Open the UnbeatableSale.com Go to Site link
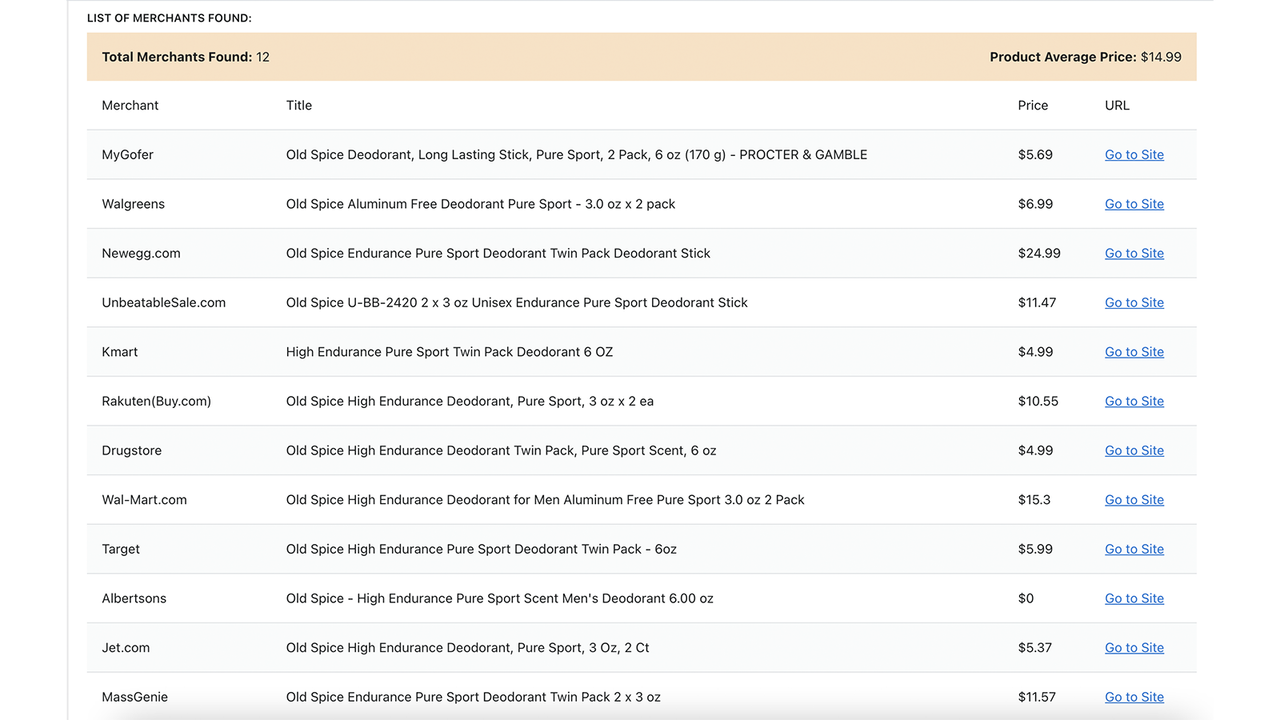The width and height of the screenshot is (1280, 720). click(1134, 302)
